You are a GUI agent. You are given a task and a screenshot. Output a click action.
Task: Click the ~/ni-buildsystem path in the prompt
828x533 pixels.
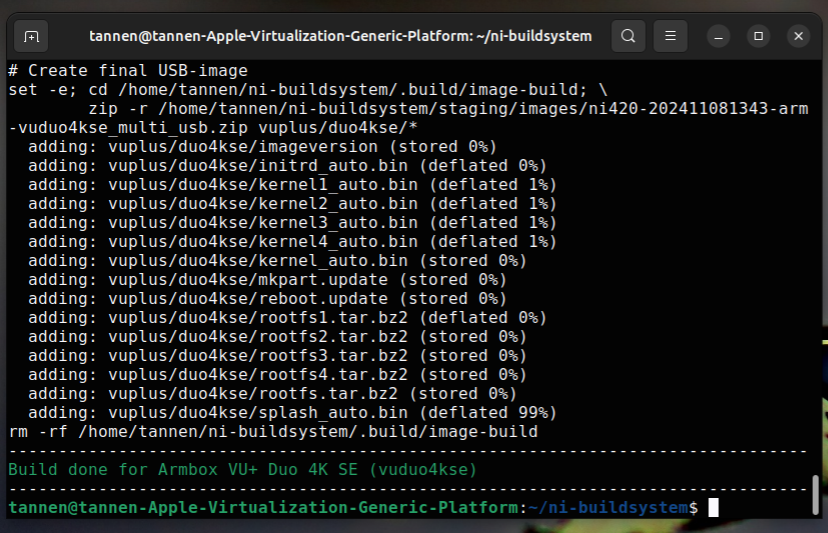pyautogui.click(x=609, y=508)
